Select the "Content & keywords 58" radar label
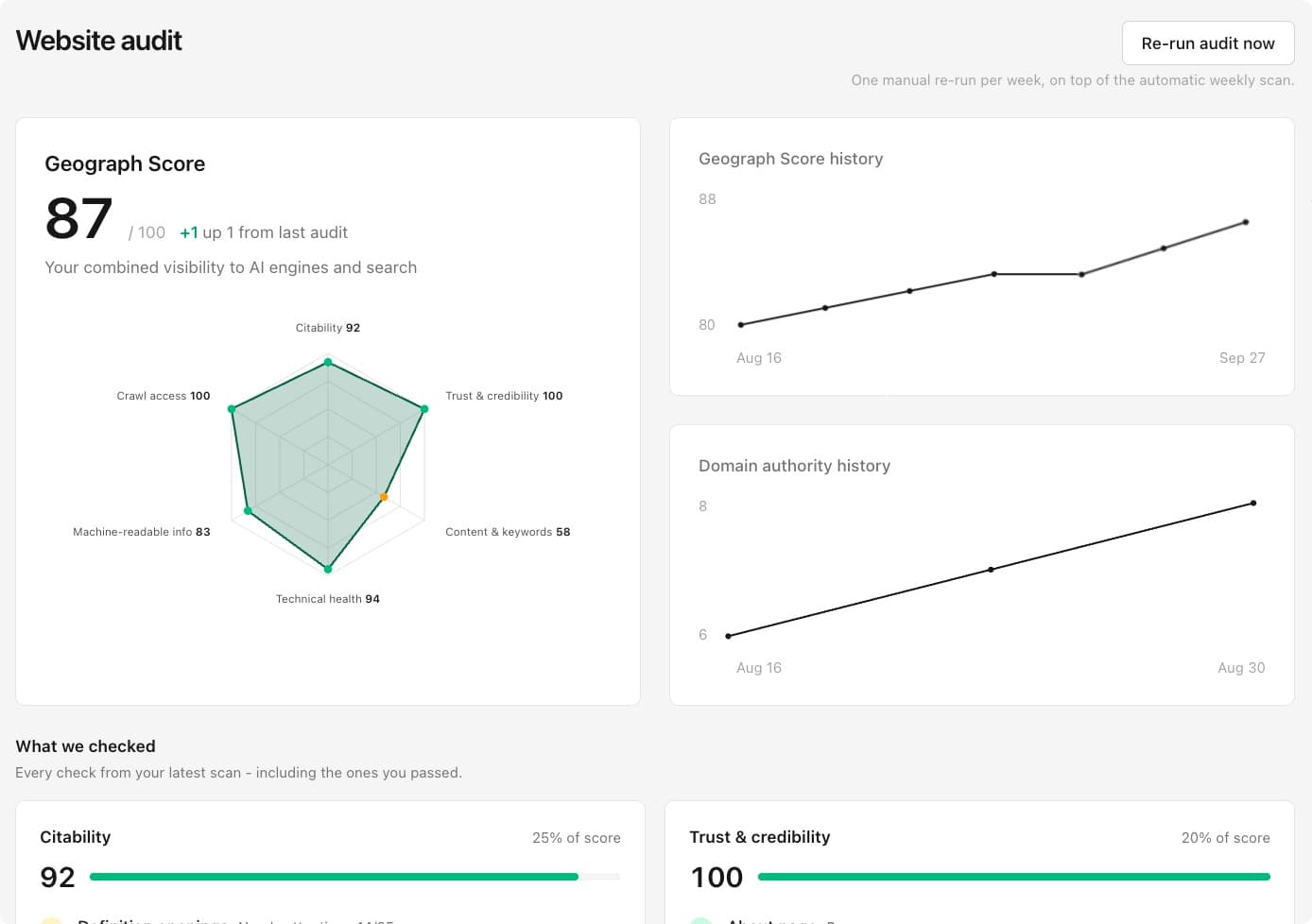Viewport: 1312px width, 924px height. point(508,532)
